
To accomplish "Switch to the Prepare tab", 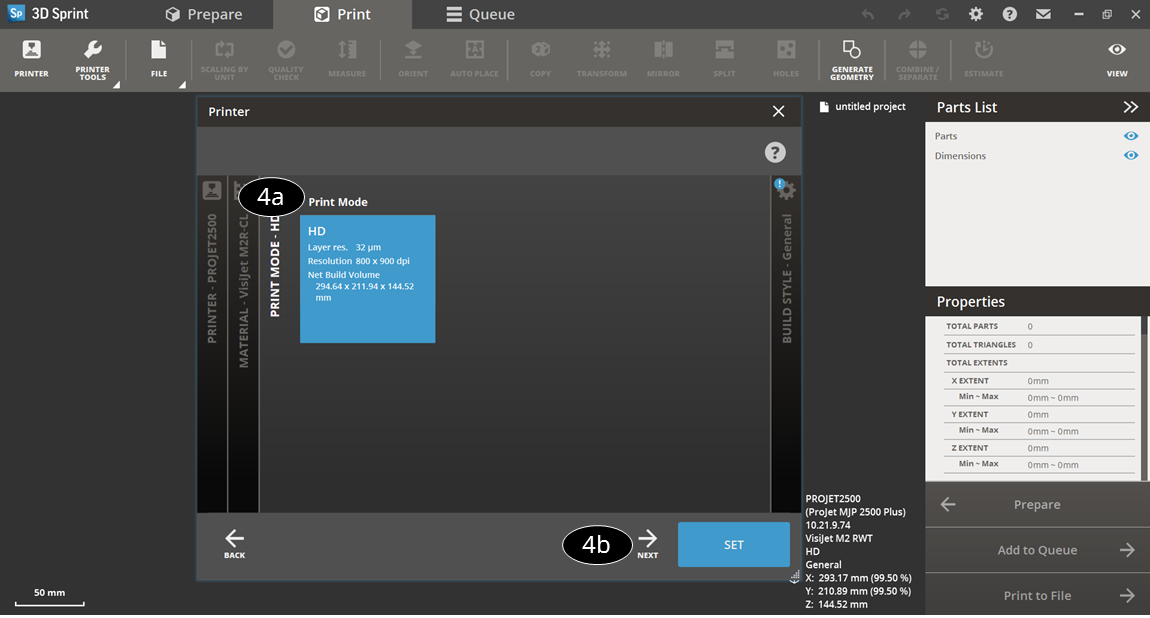I will [206, 14].
